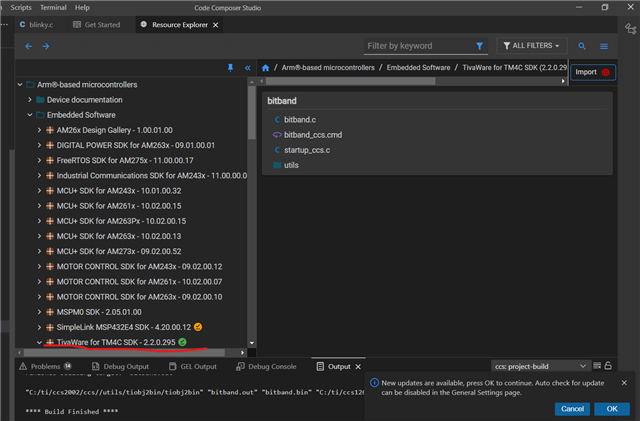Open the search magnifier icon
The height and width of the screenshot is (421, 640).
coord(582,46)
